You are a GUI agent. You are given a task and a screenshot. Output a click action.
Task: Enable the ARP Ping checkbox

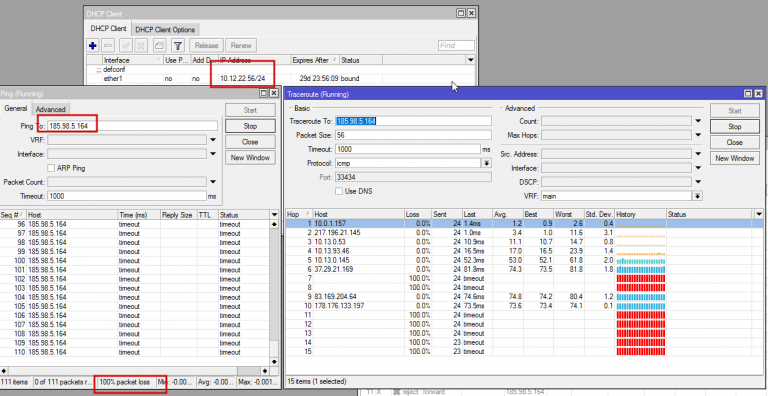point(51,168)
